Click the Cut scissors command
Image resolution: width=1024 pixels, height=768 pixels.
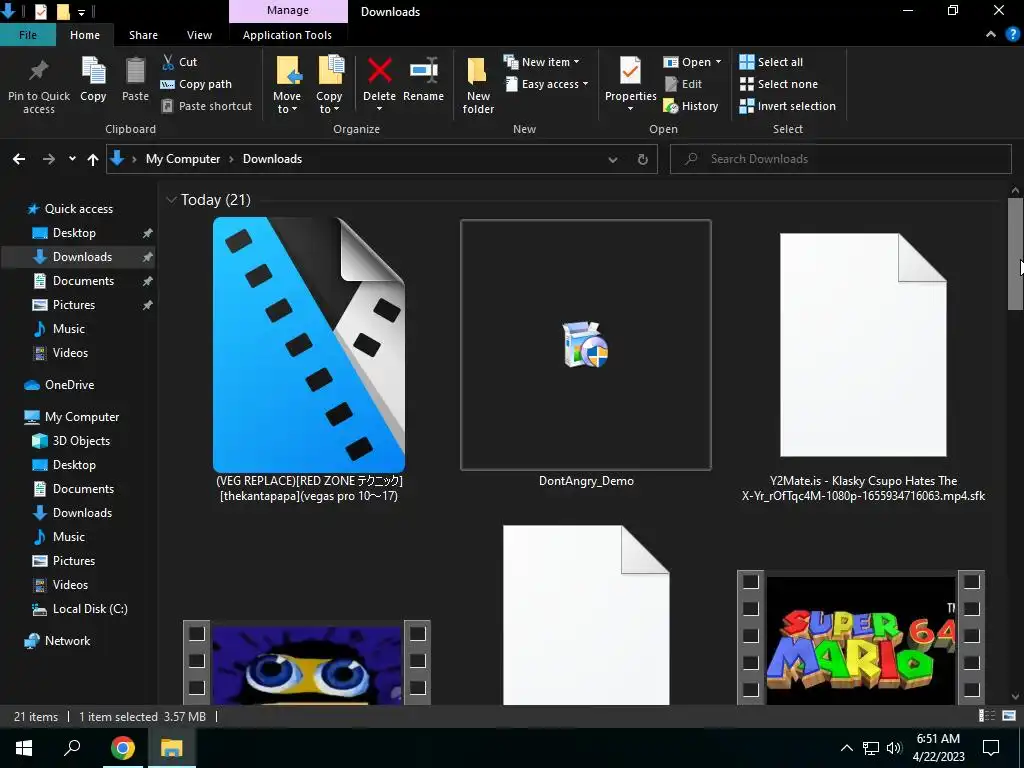(x=179, y=62)
